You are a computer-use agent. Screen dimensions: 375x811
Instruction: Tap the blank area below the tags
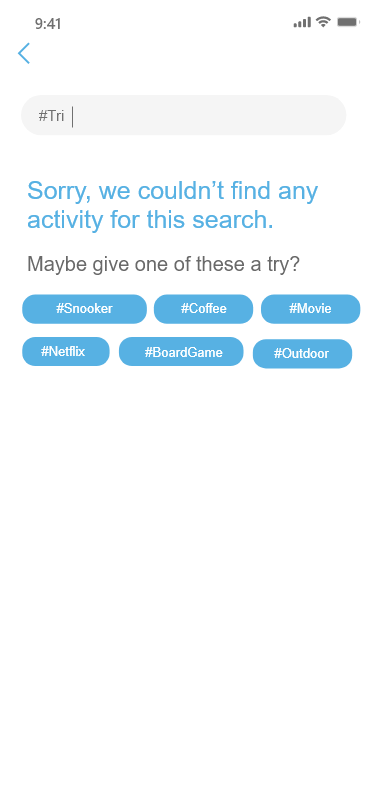pos(187,569)
